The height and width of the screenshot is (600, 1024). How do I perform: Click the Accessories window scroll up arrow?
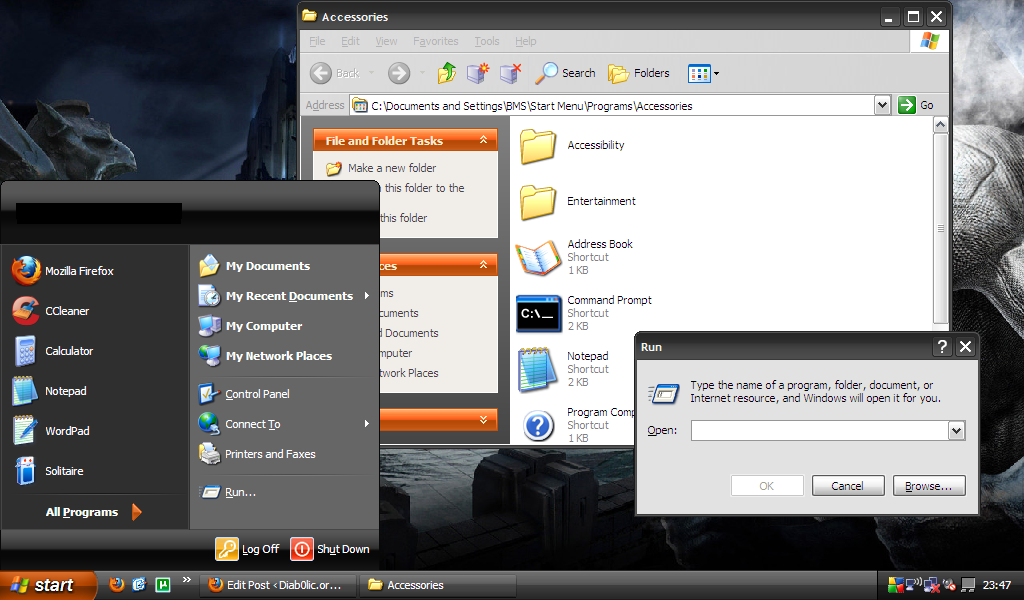click(x=940, y=124)
